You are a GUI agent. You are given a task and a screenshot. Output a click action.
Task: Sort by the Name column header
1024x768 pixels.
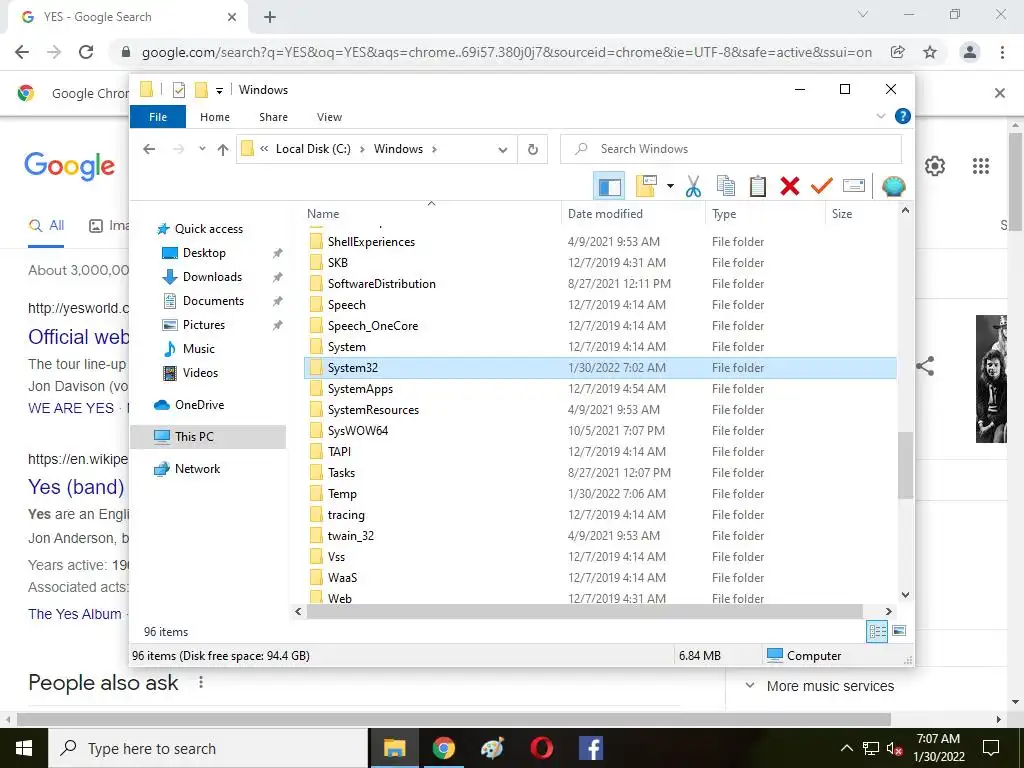[x=433, y=214]
